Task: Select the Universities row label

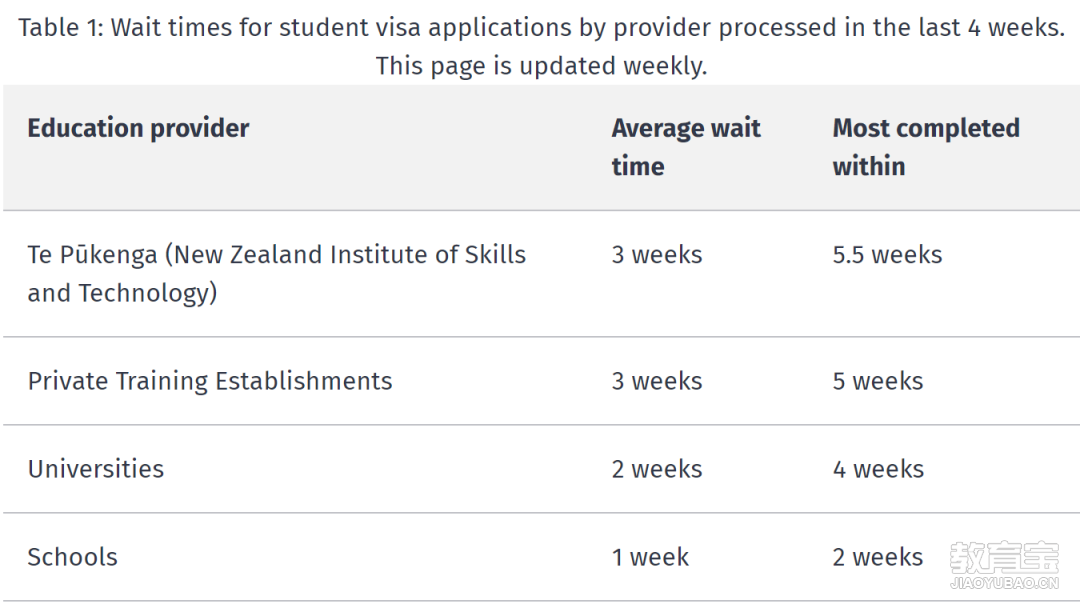Action: pos(96,469)
